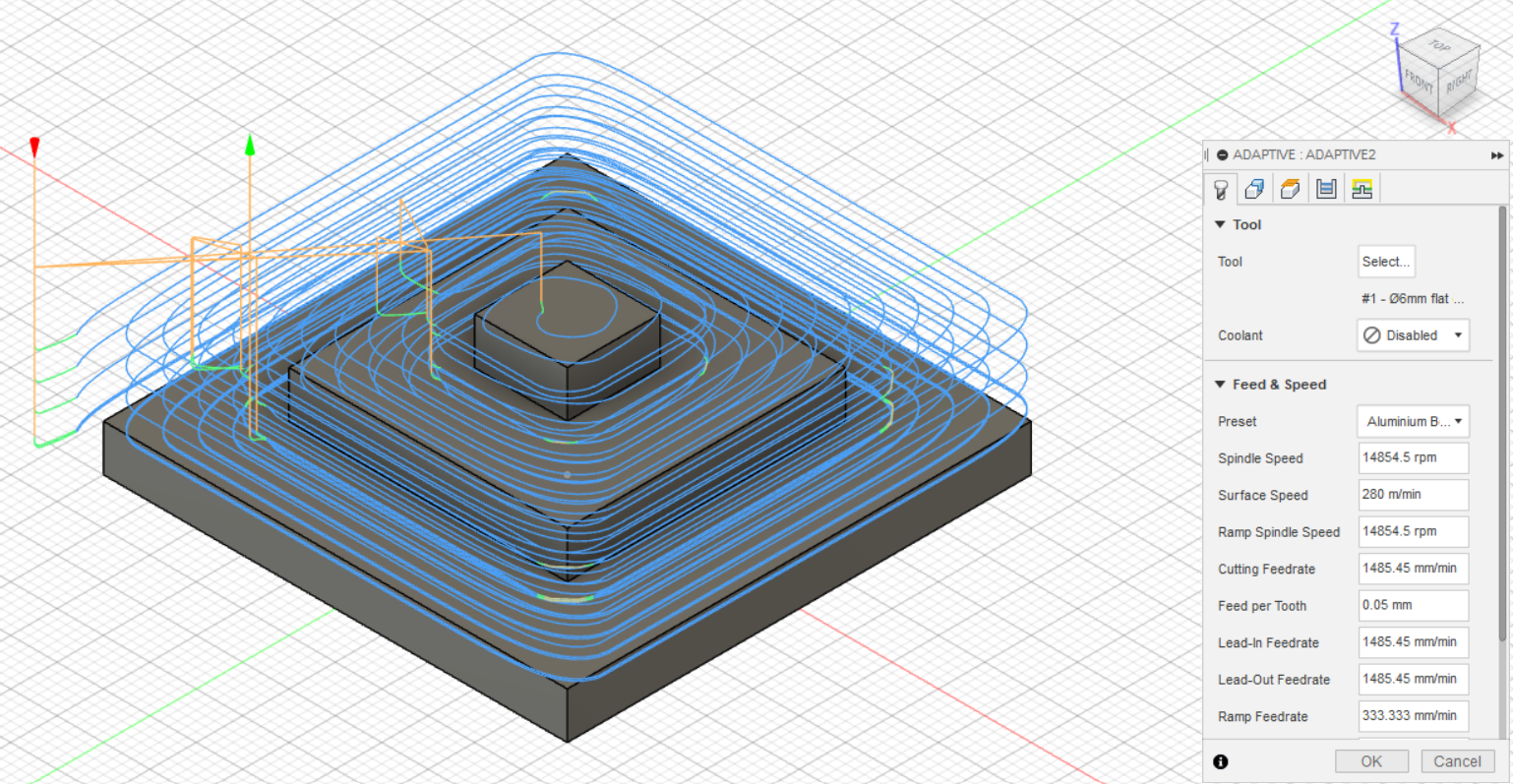Click the Cutting Feedrate field

(1413, 569)
